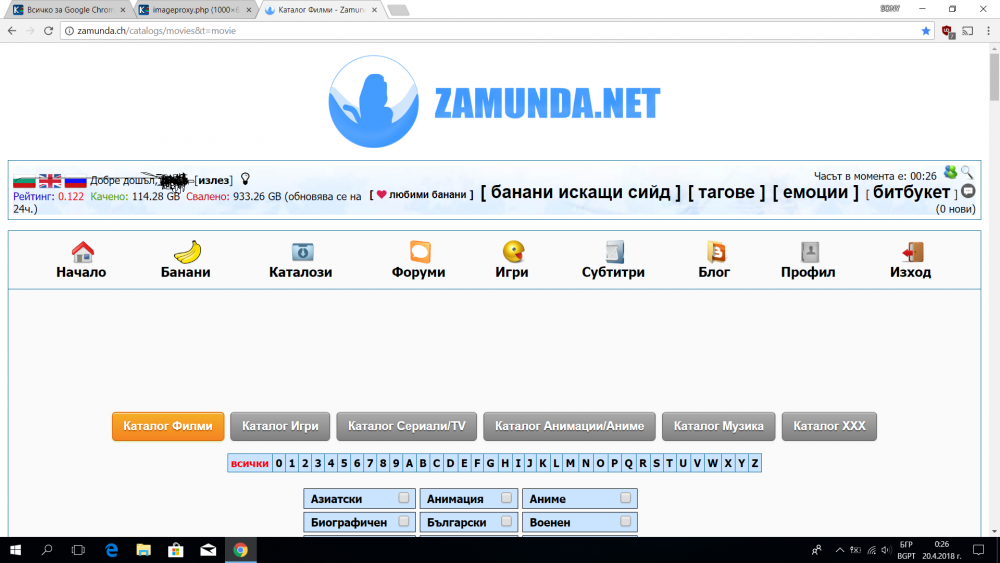The width and height of the screenshot is (1000, 563).
Task: Open the Блог blog icon
Action: tap(716, 252)
